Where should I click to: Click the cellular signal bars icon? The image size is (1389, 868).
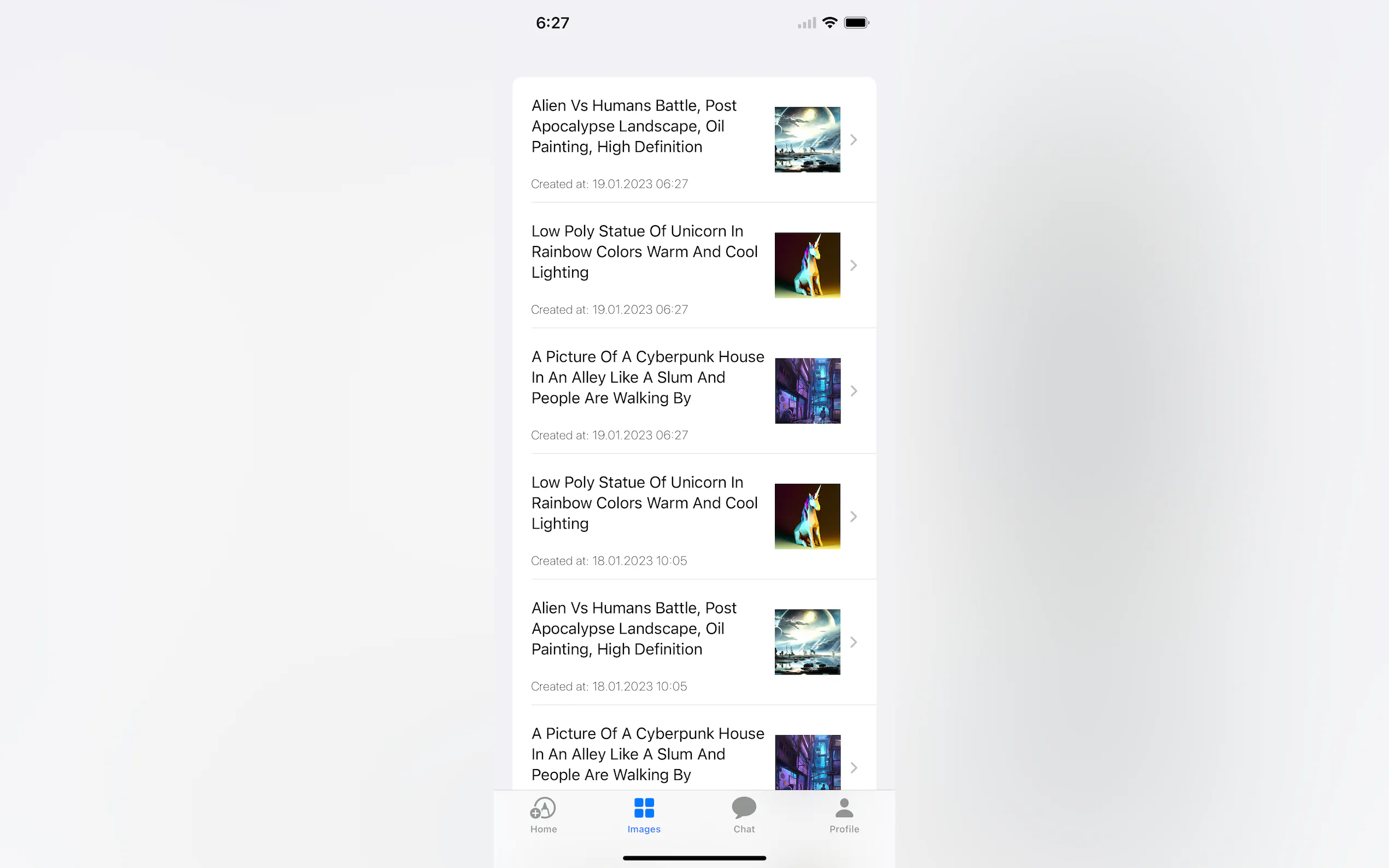[806, 24]
